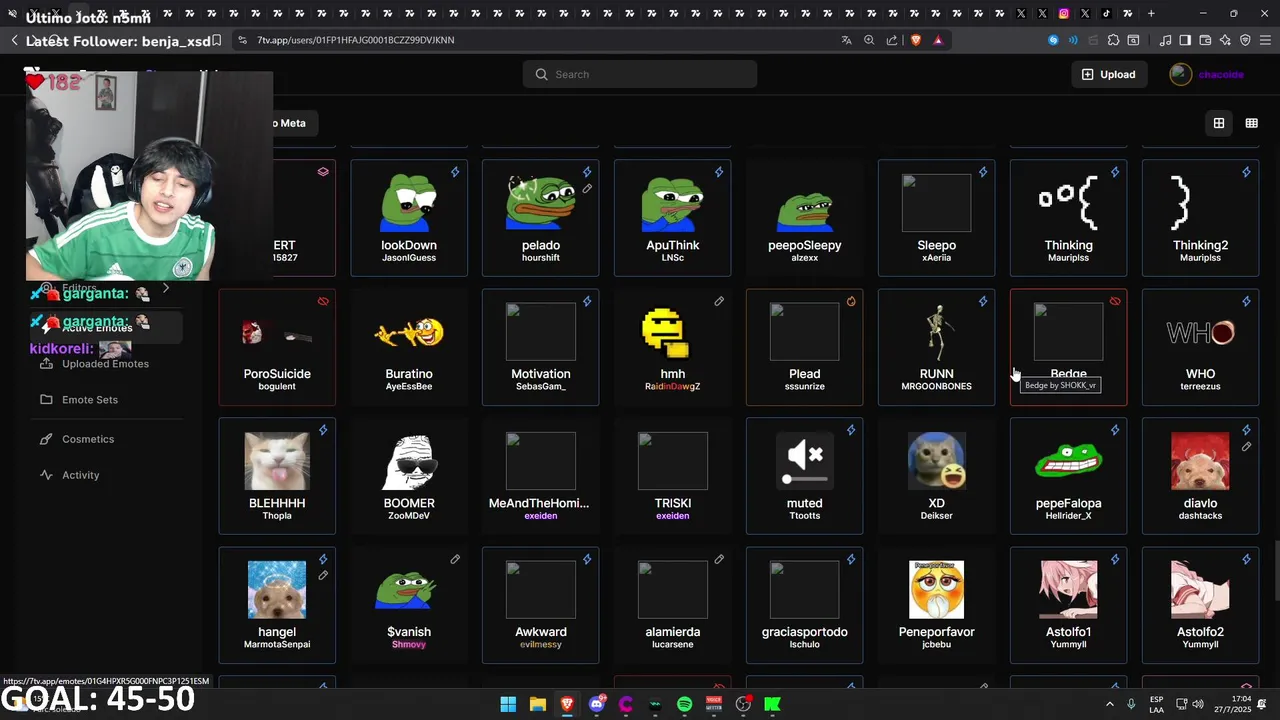Open Cosmetics in the sidebar
1280x720 pixels.
click(x=88, y=439)
